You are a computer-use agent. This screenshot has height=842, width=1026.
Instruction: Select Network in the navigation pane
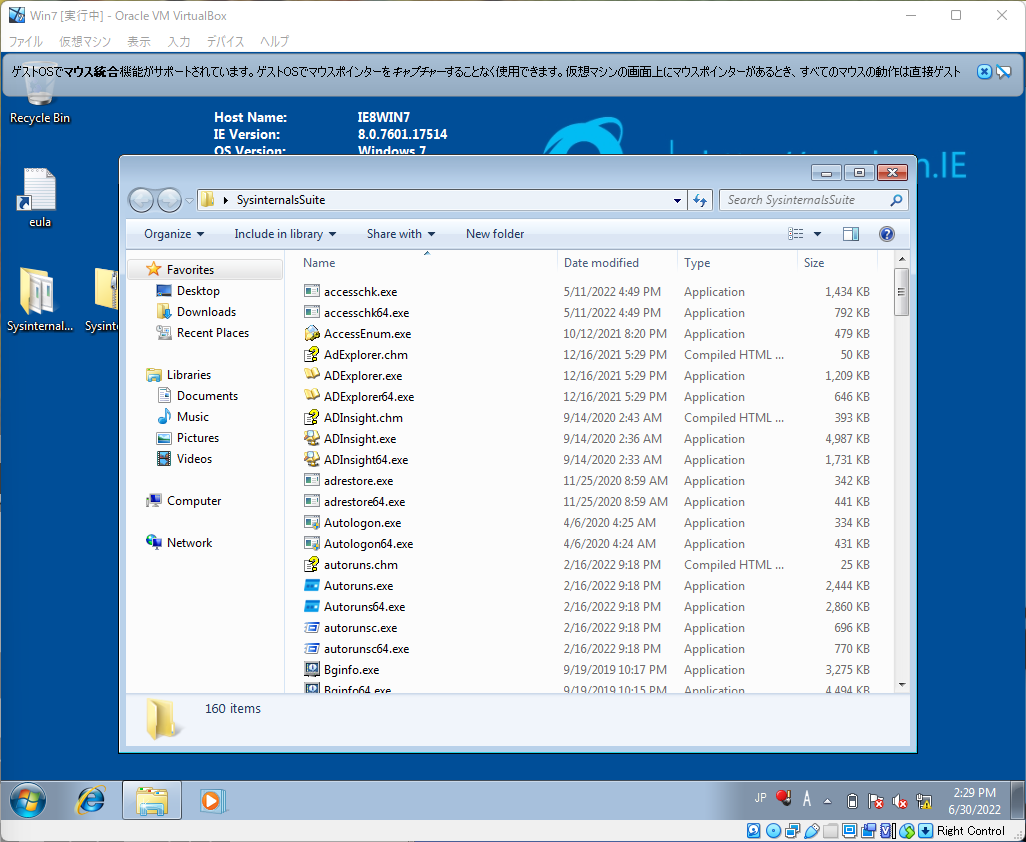189,542
